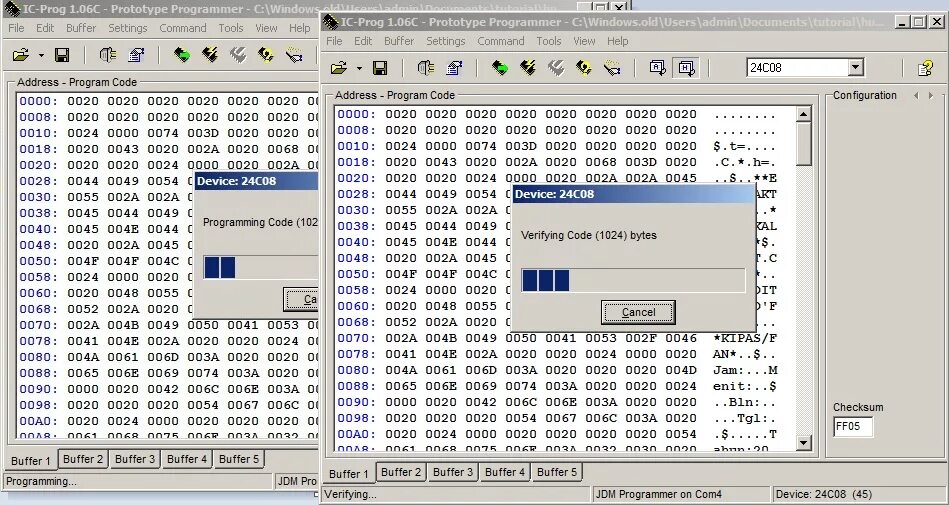Open View menu in front window
Screen dimensions: 949x505
(584, 41)
